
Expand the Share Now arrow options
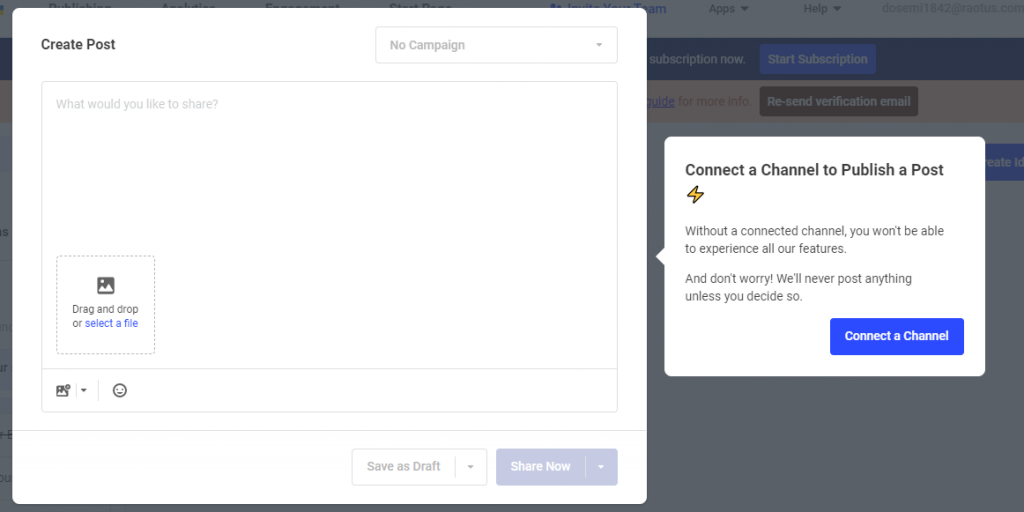(601, 467)
